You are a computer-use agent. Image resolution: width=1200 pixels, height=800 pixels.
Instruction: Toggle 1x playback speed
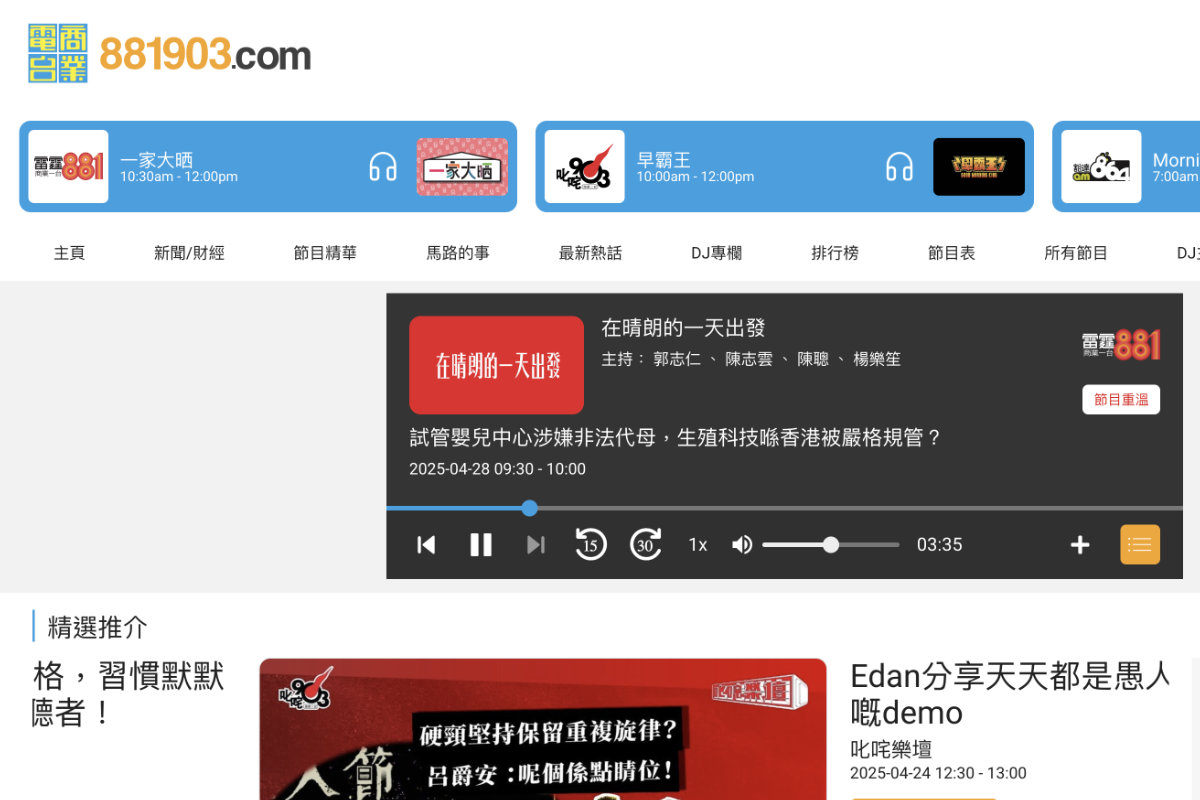[697, 544]
